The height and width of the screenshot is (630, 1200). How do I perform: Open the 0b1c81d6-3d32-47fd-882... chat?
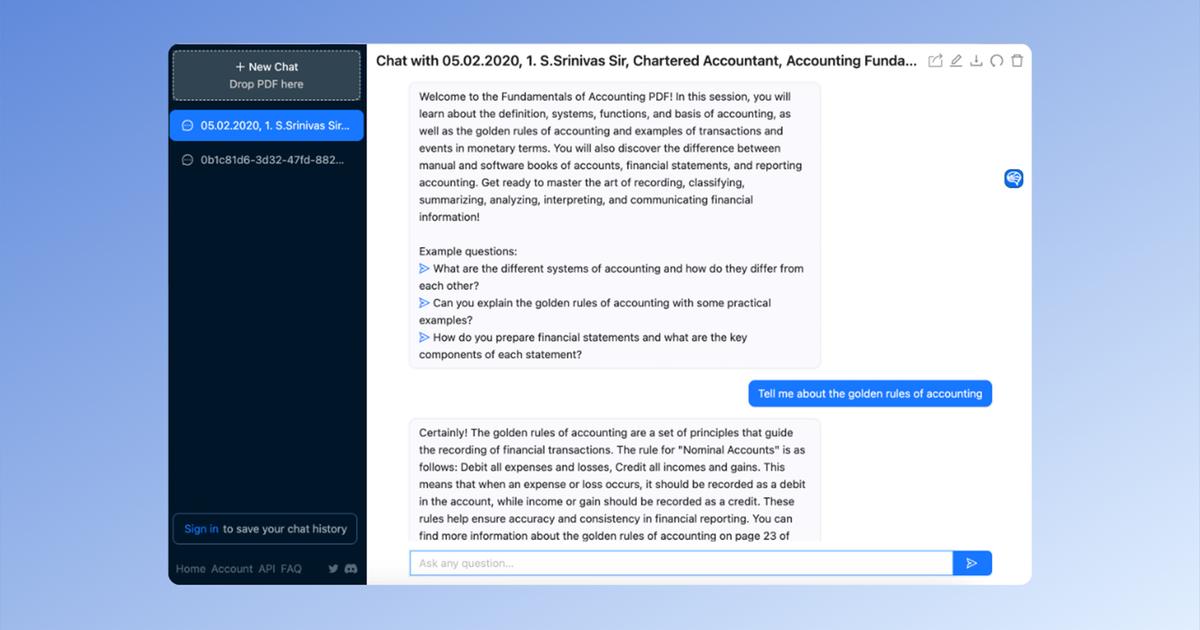(266, 160)
